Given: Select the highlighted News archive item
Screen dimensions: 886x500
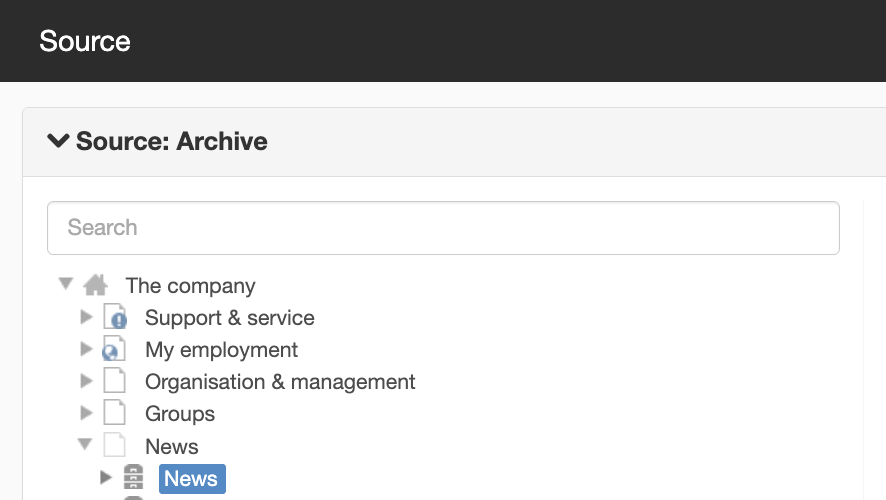Looking at the screenshot, I should [192, 479].
